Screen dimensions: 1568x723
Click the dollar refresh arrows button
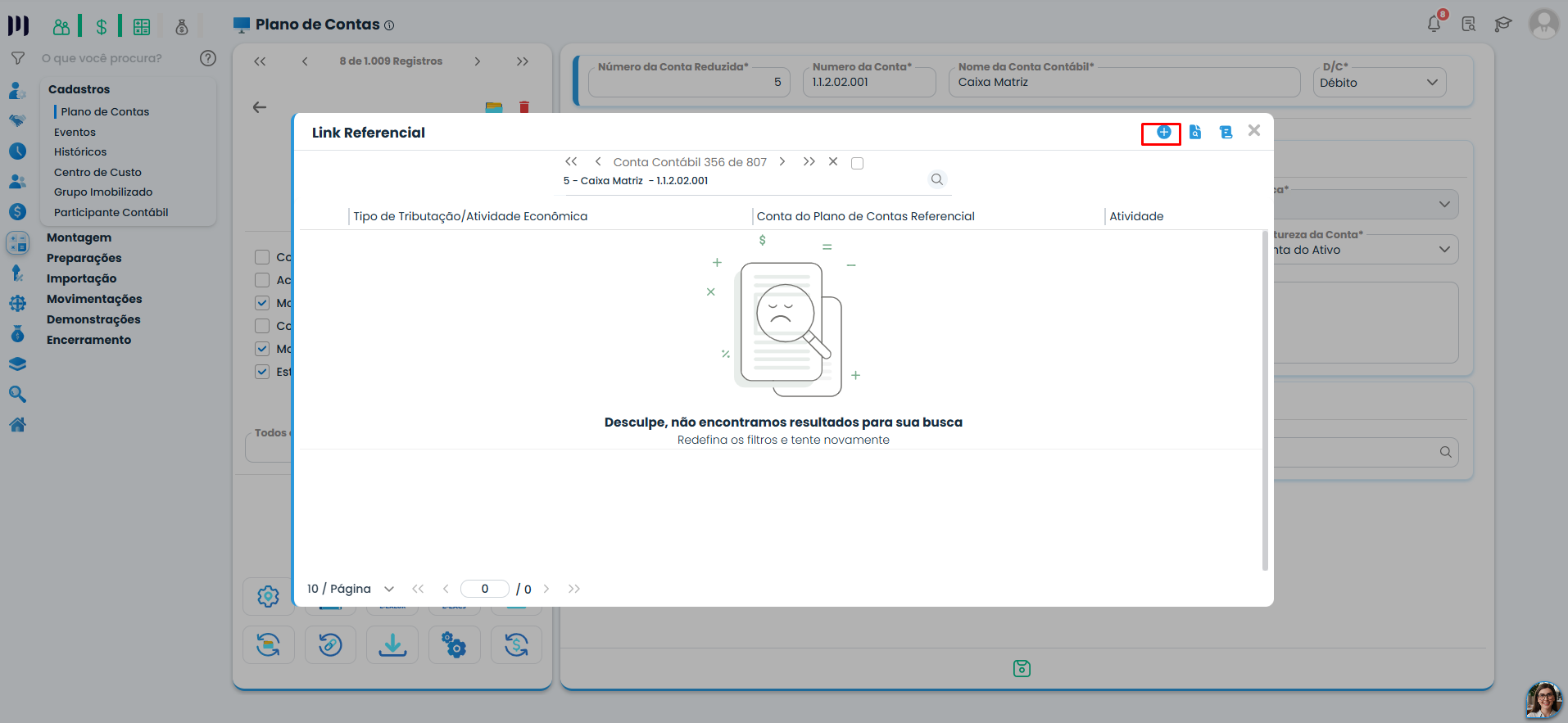coord(516,645)
